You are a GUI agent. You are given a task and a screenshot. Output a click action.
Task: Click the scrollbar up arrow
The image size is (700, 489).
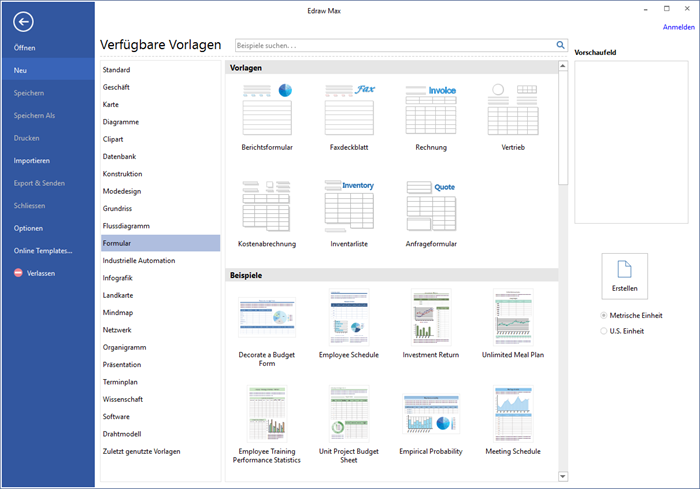pyautogui.click(x=563, y=66)
